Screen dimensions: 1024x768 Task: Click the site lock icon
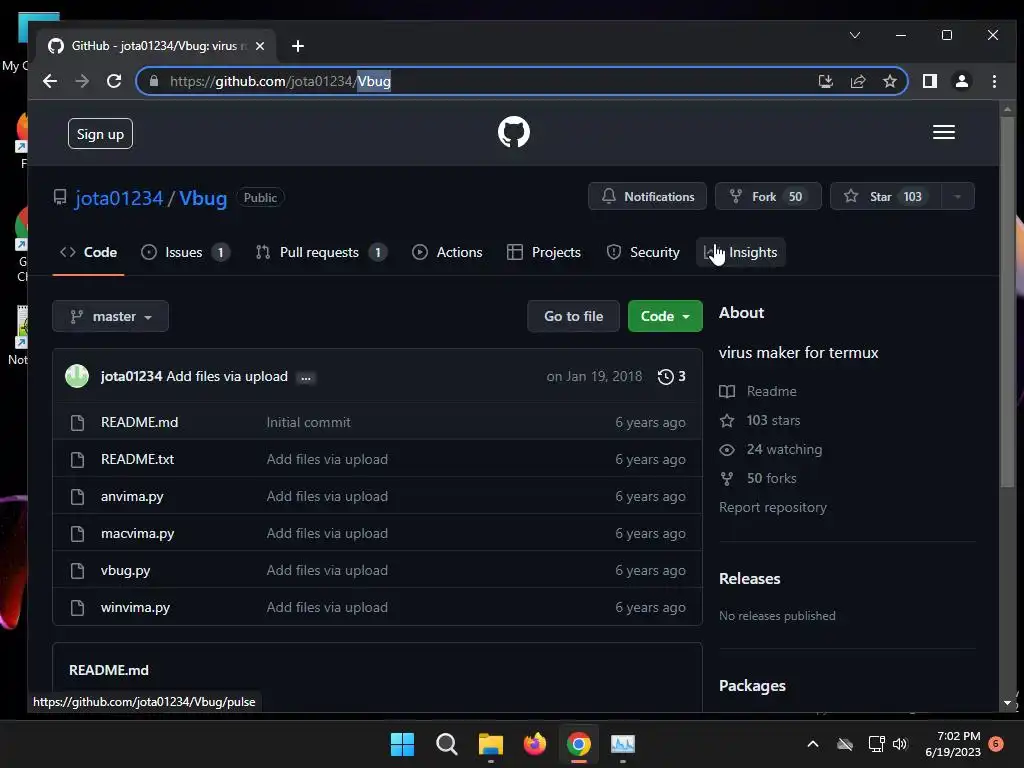pyautogui.click(x=154, y=81)
